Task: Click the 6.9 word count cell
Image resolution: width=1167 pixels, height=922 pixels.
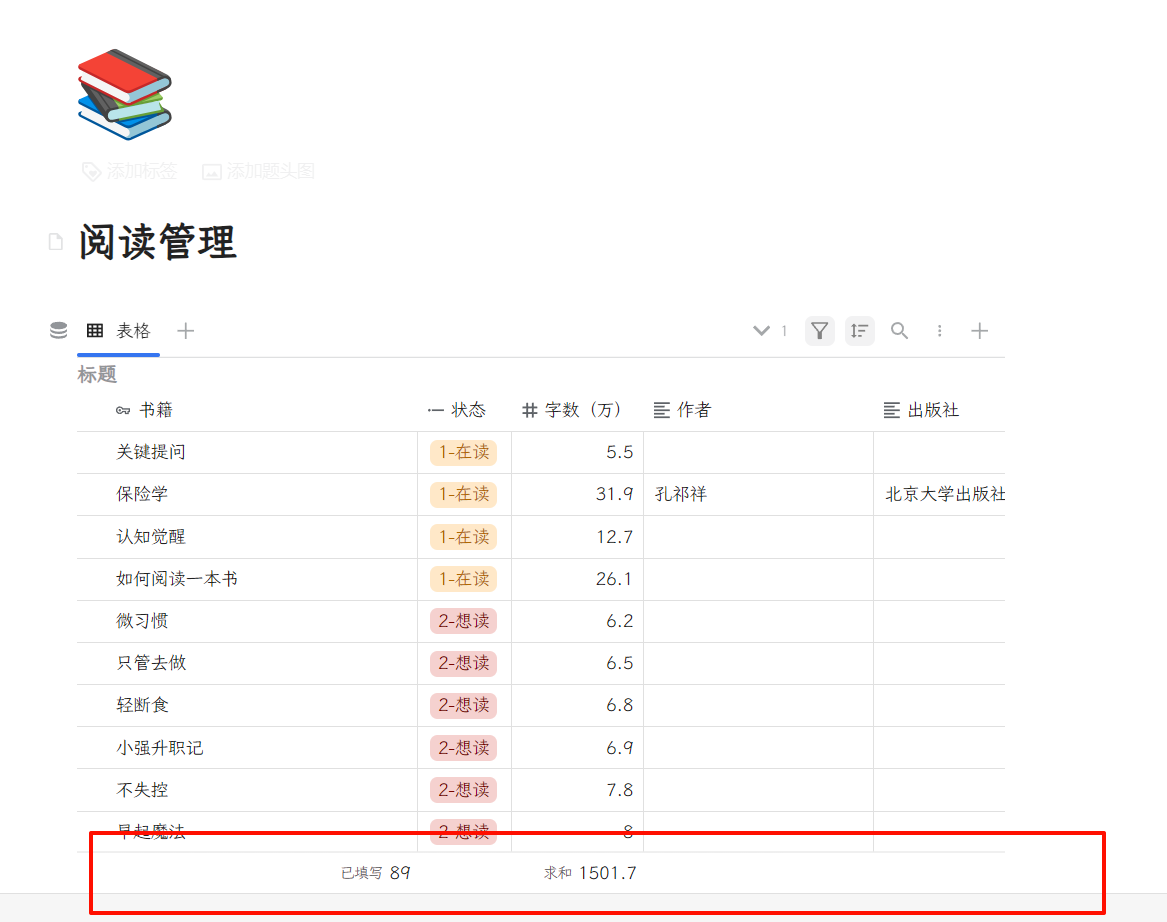Action: click(578, 748)
